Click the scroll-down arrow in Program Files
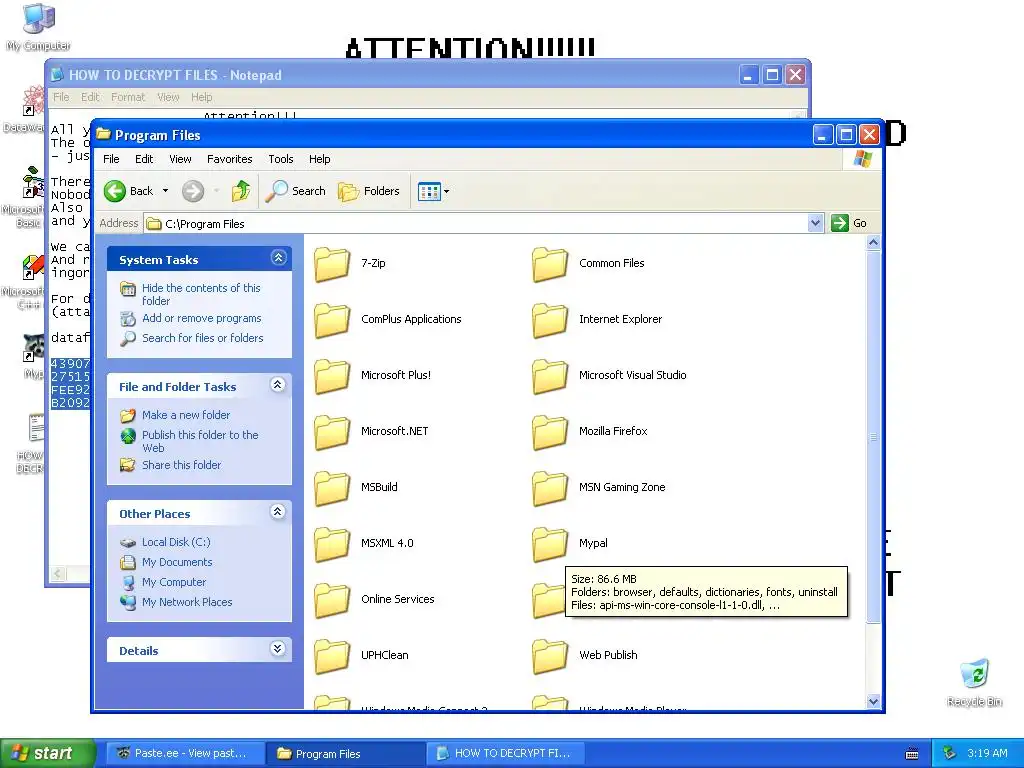Screen dimensions: 1024x768 (x=873, y=701)
